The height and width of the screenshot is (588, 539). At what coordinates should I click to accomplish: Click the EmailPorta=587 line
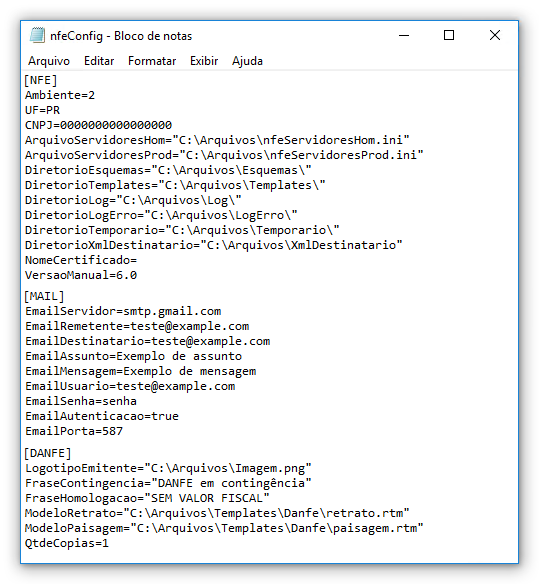click(74, 431)
